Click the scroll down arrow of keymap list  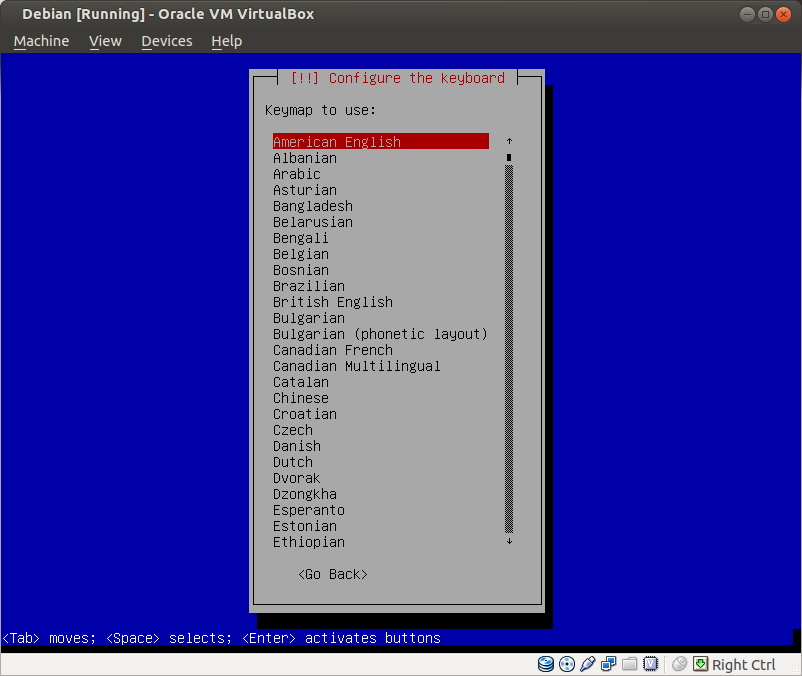[509, 541]
